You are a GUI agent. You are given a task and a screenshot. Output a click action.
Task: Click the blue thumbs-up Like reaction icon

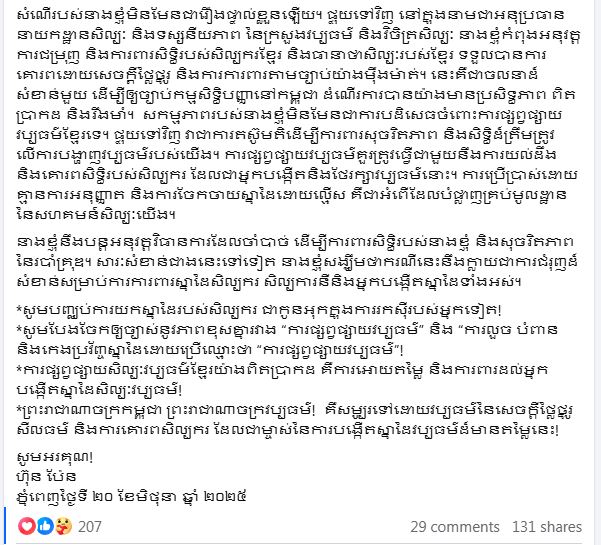[x=45, y=526]
